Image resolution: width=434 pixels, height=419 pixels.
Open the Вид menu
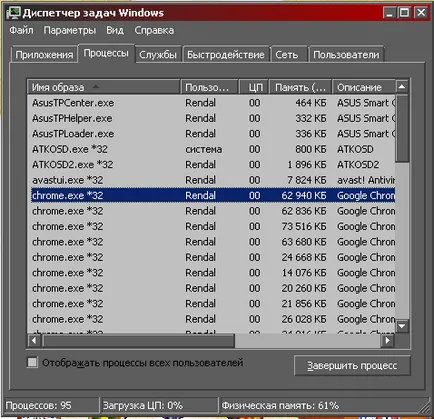point(115,30)
